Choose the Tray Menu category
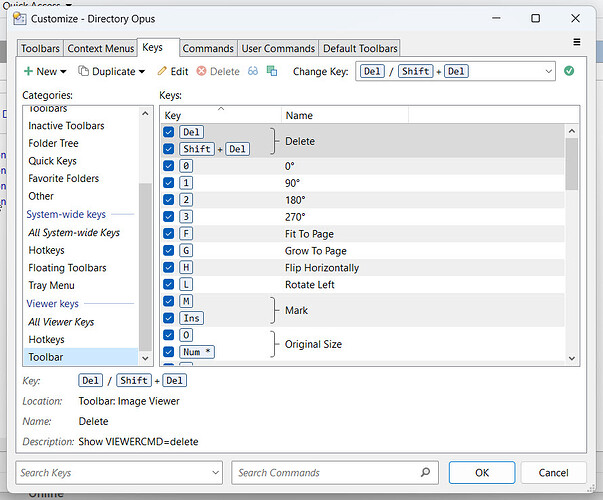The width and height of the screenshot is (603, 500). click(80, 285)
